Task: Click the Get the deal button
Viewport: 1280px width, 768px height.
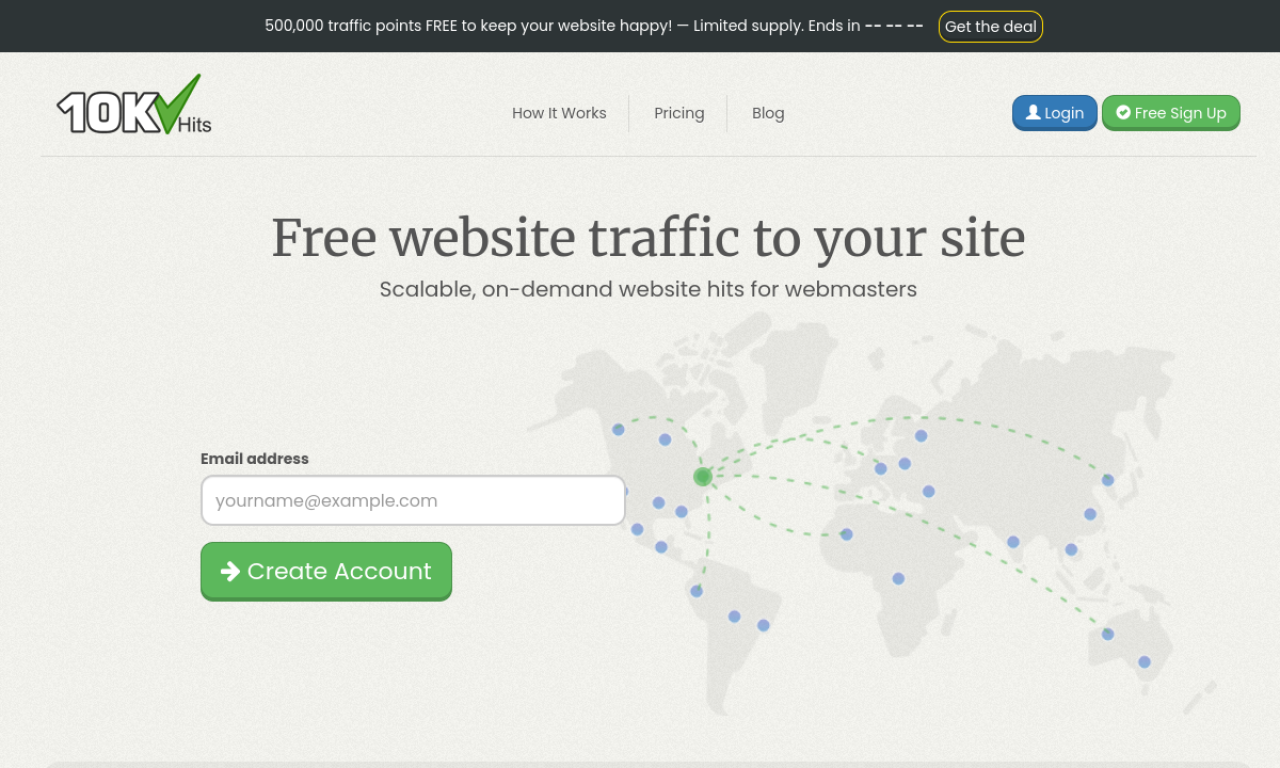Action: (x=990, y=27)
